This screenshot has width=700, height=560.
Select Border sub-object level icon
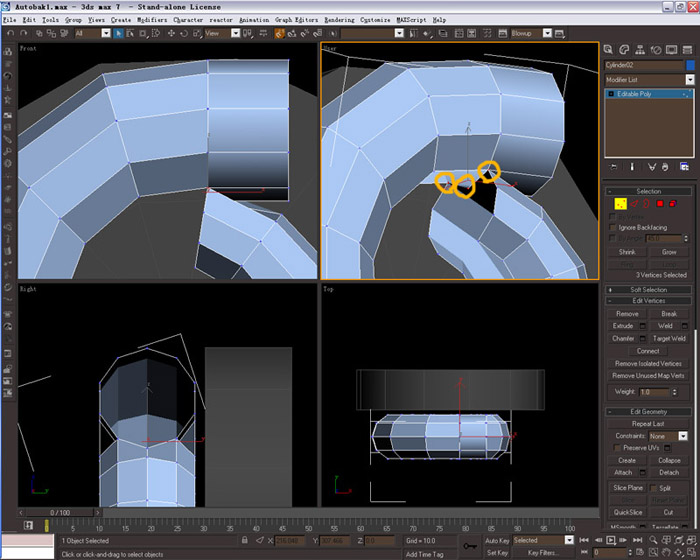(x=646, y=204)
